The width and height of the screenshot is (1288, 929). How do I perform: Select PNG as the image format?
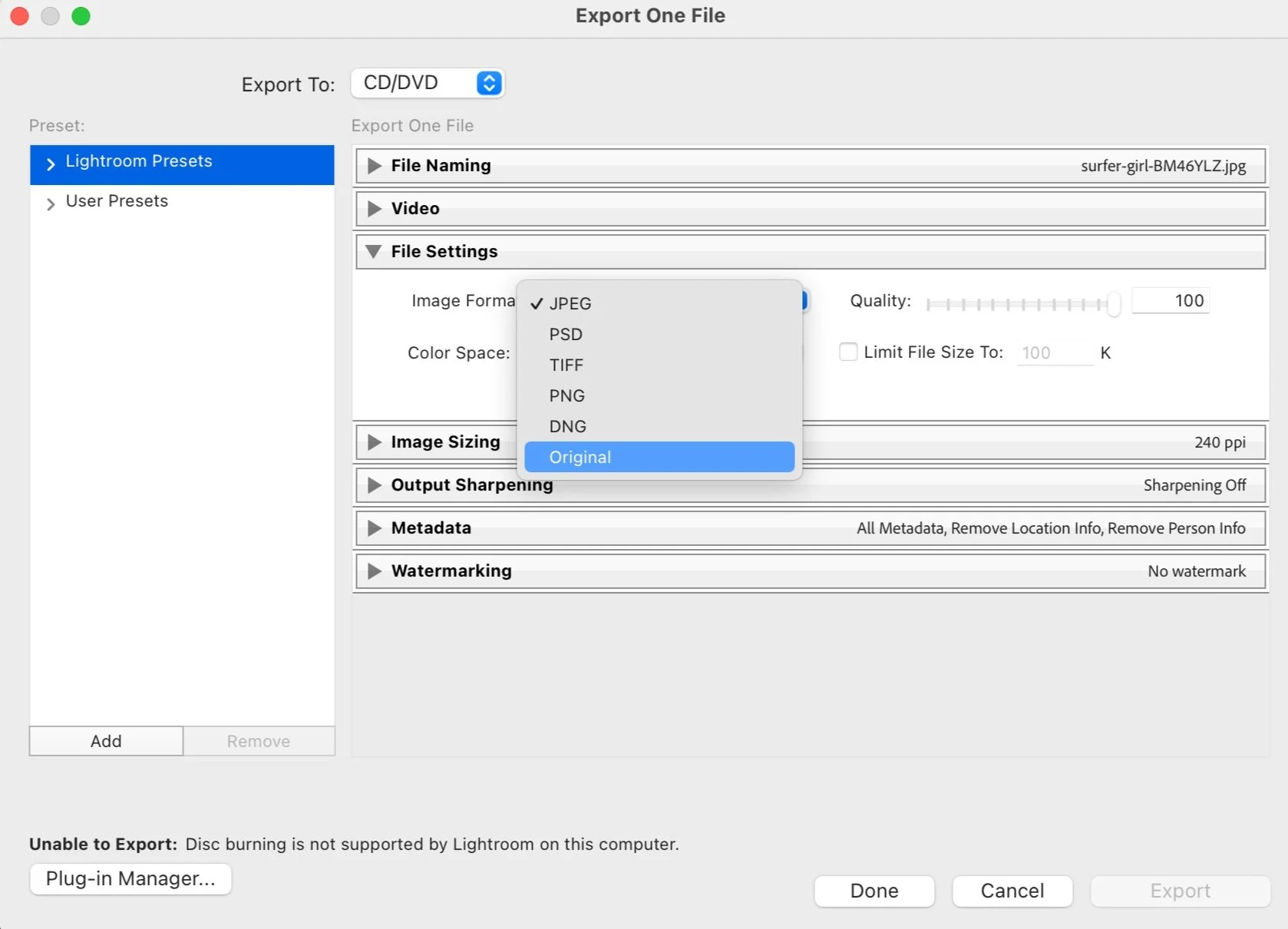click(x=566, y=395)
